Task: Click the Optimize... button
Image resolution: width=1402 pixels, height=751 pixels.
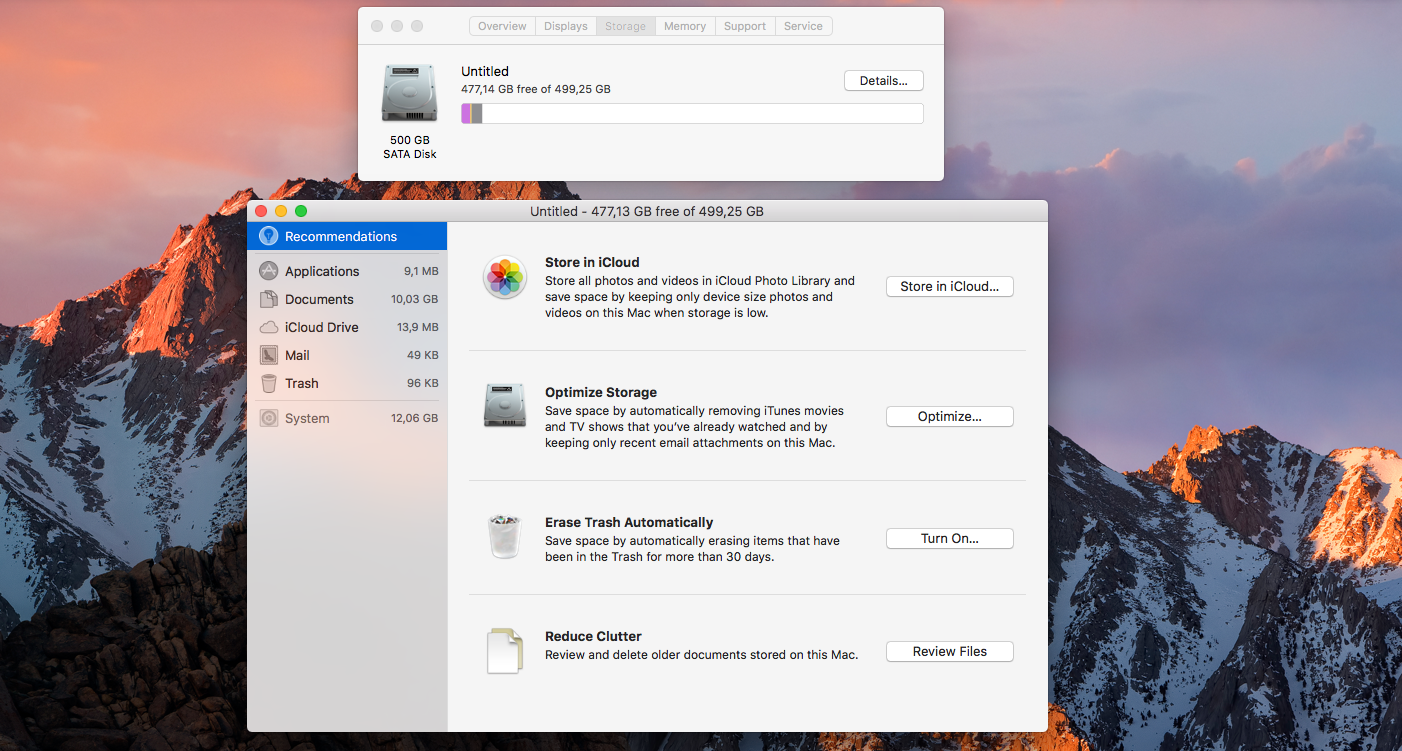Action: pyautogui.click(x=950, y=416)
